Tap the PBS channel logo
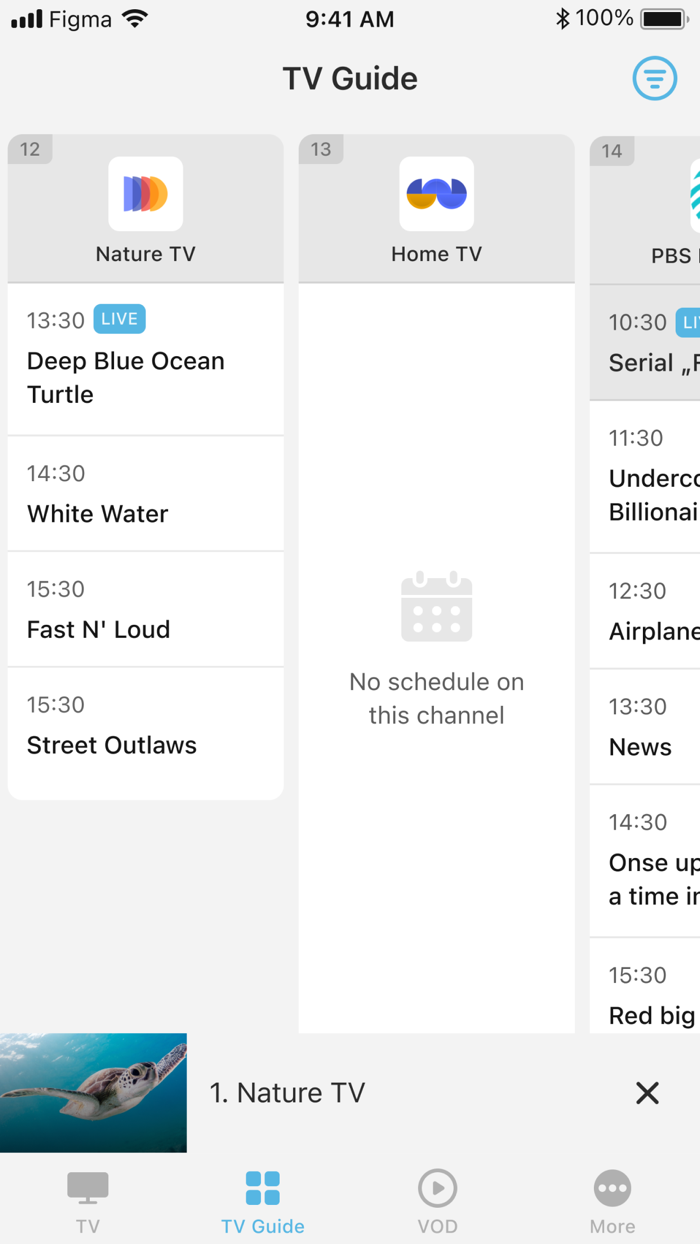This screenshot has height=1244, width=700. tap(692, 194)
